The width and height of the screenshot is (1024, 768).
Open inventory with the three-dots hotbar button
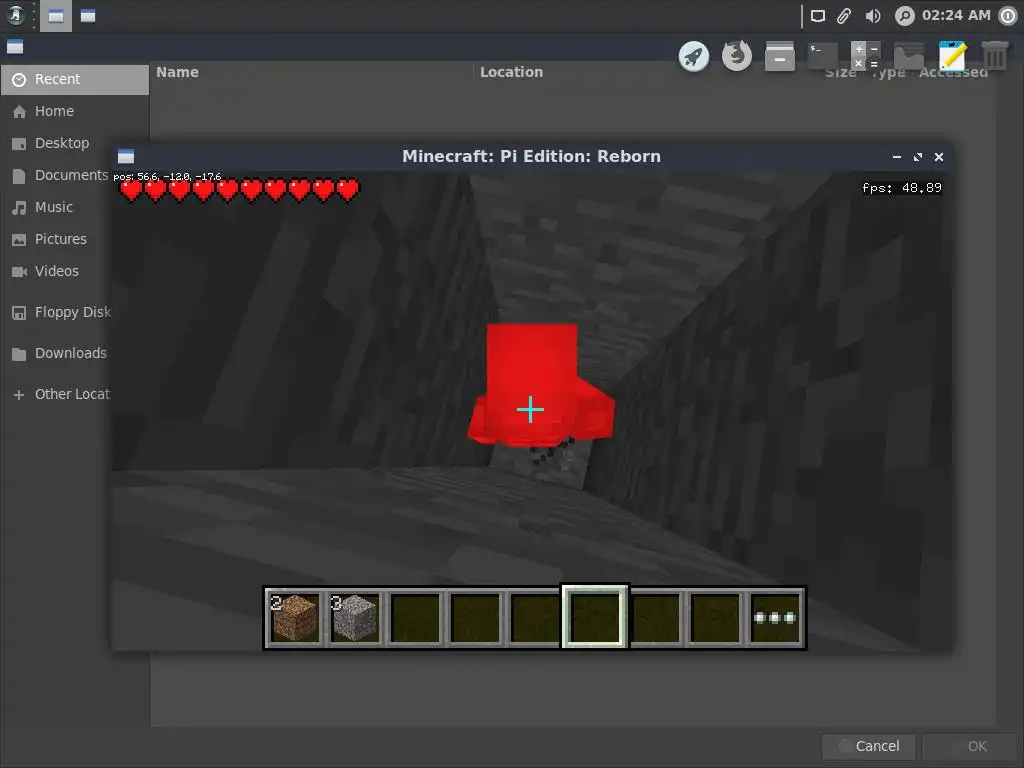coord(775,617)
